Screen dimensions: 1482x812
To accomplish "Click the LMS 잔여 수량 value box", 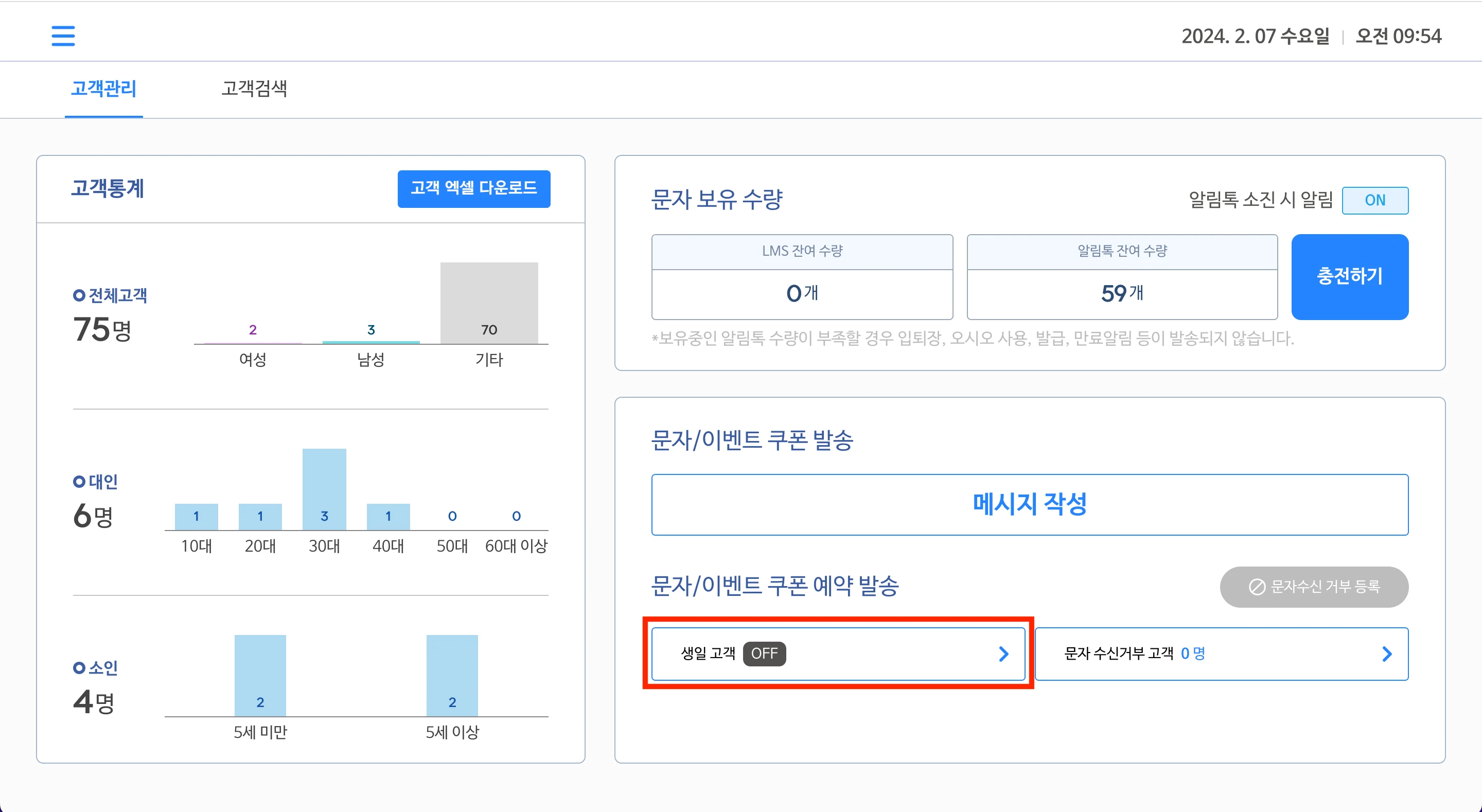I will coord(802,294).
